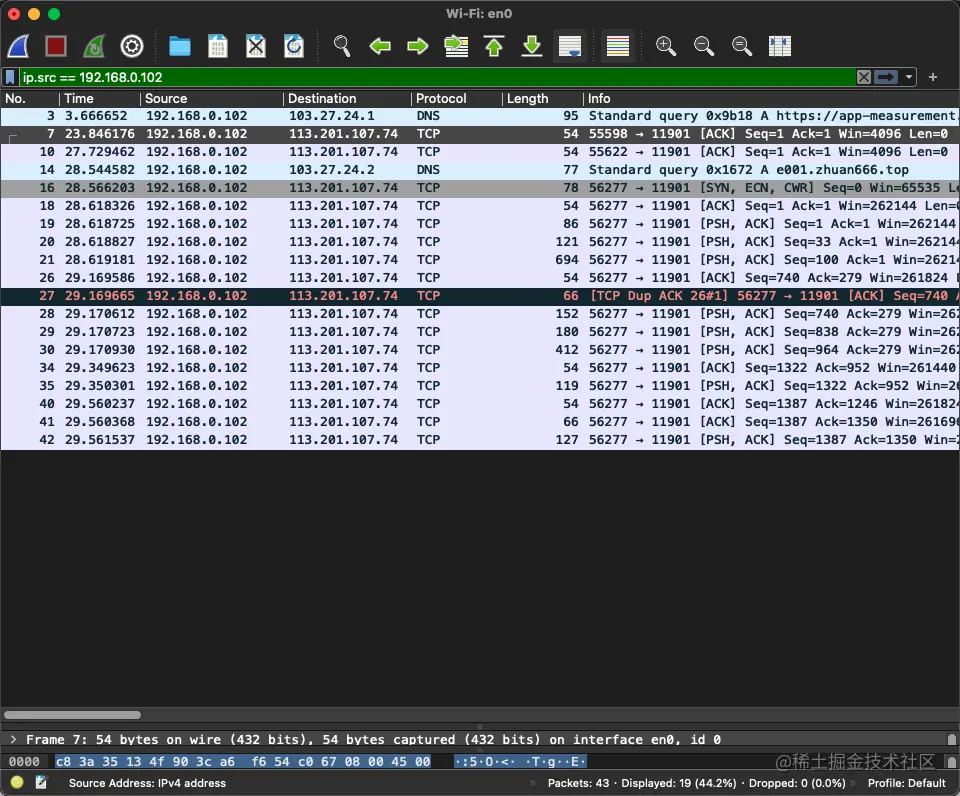The height and width of the screenshot is (796, 960).
Task: Expand the Frame 7 details tree
Action: 13,740
